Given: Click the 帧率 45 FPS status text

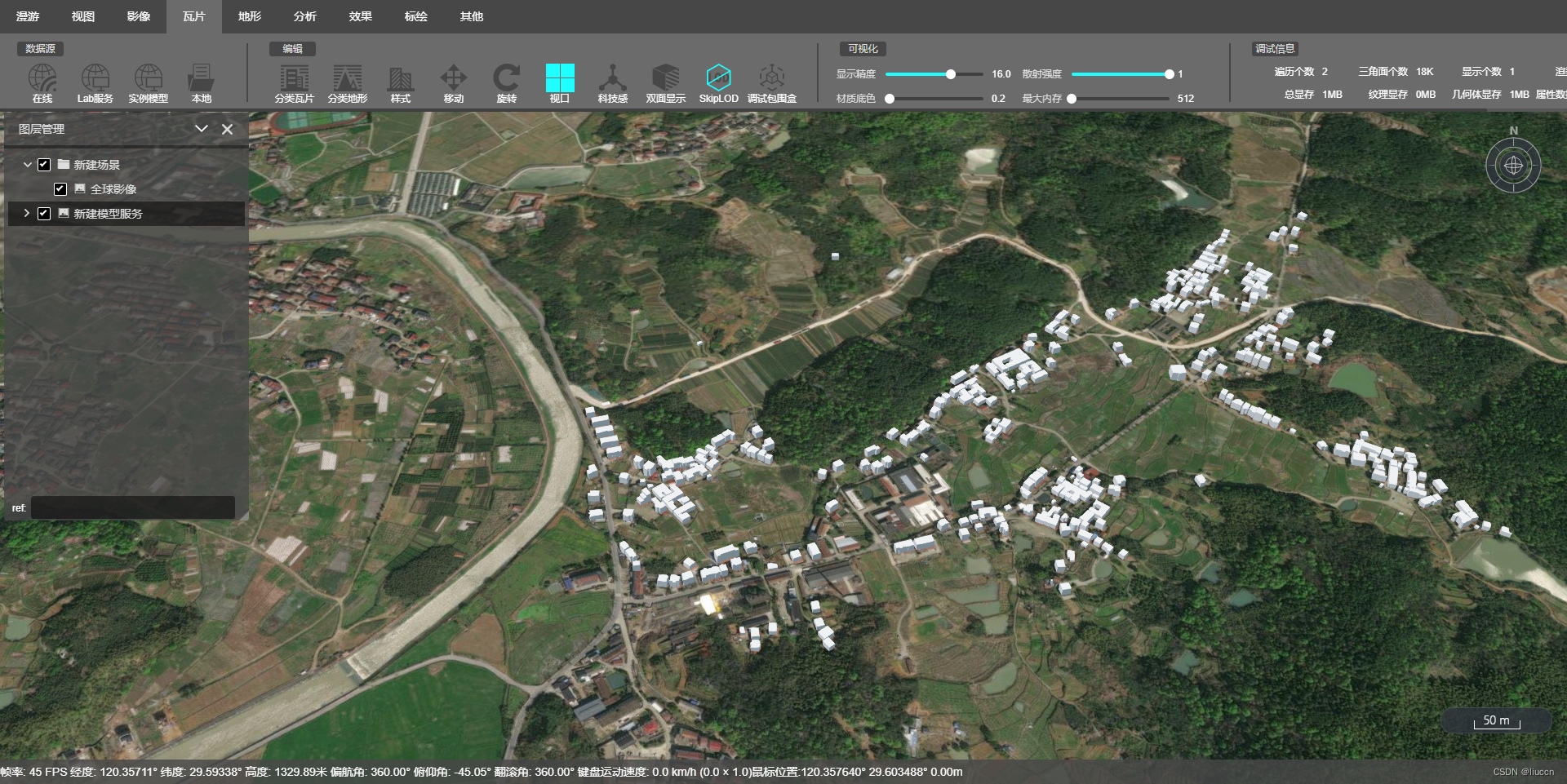Looking at the screenshot, I should 34,772.
